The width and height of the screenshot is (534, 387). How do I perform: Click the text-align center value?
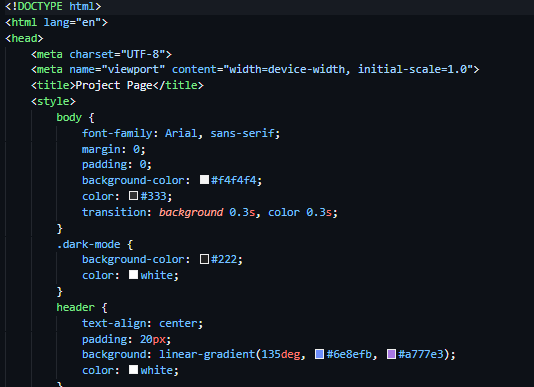pos(178,323)
